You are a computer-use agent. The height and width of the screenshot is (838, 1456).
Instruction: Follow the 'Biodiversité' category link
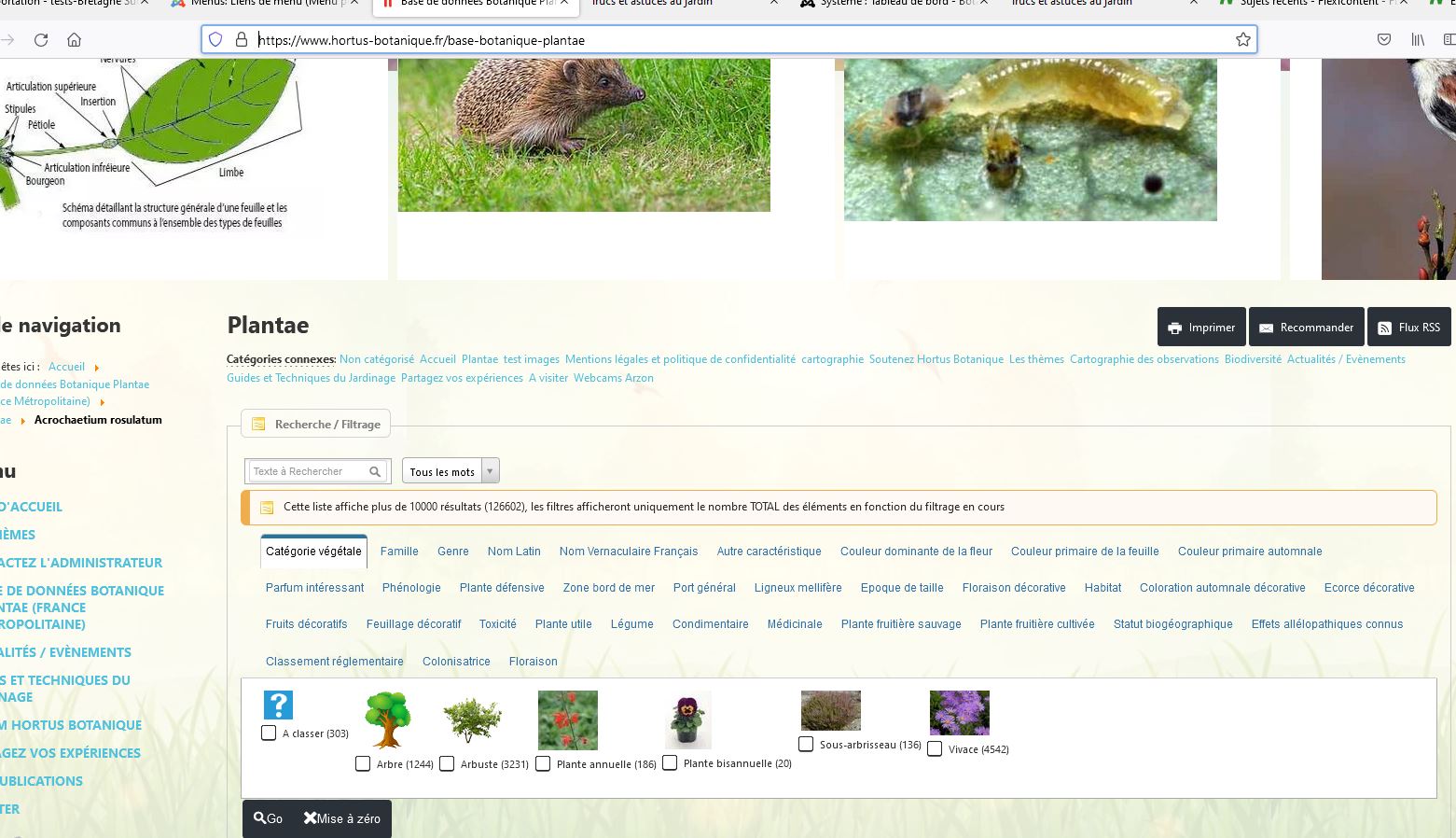[x=1253, y=359]
